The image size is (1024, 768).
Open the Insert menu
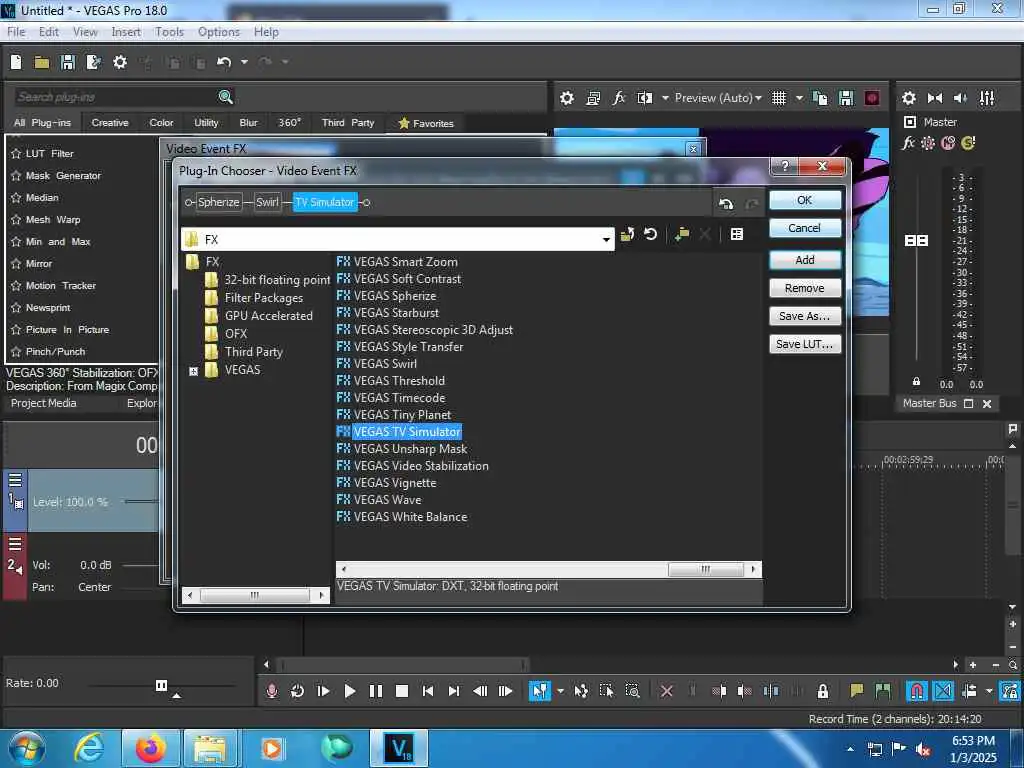126,32
